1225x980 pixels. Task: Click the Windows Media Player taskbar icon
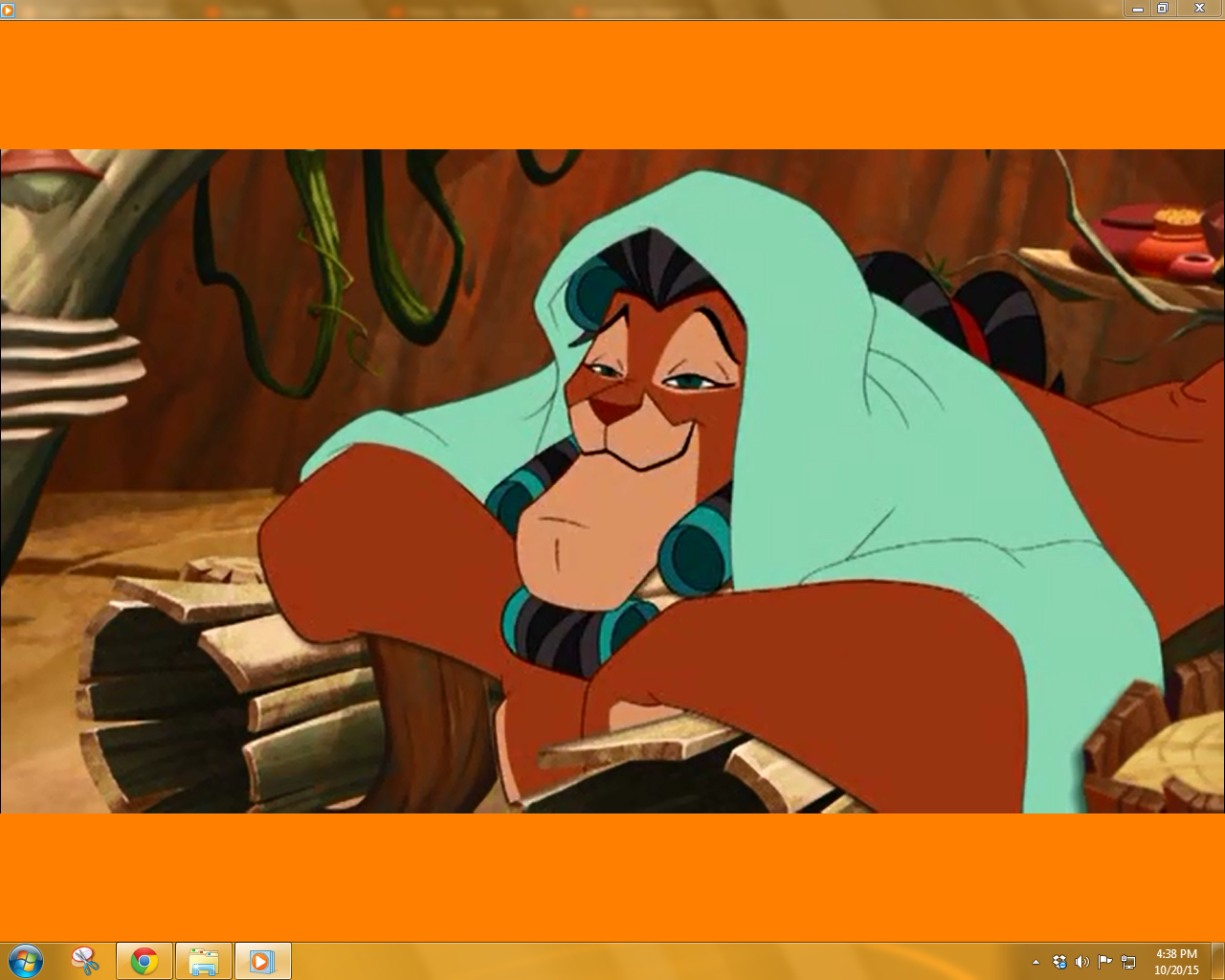(x=262, y=961)
